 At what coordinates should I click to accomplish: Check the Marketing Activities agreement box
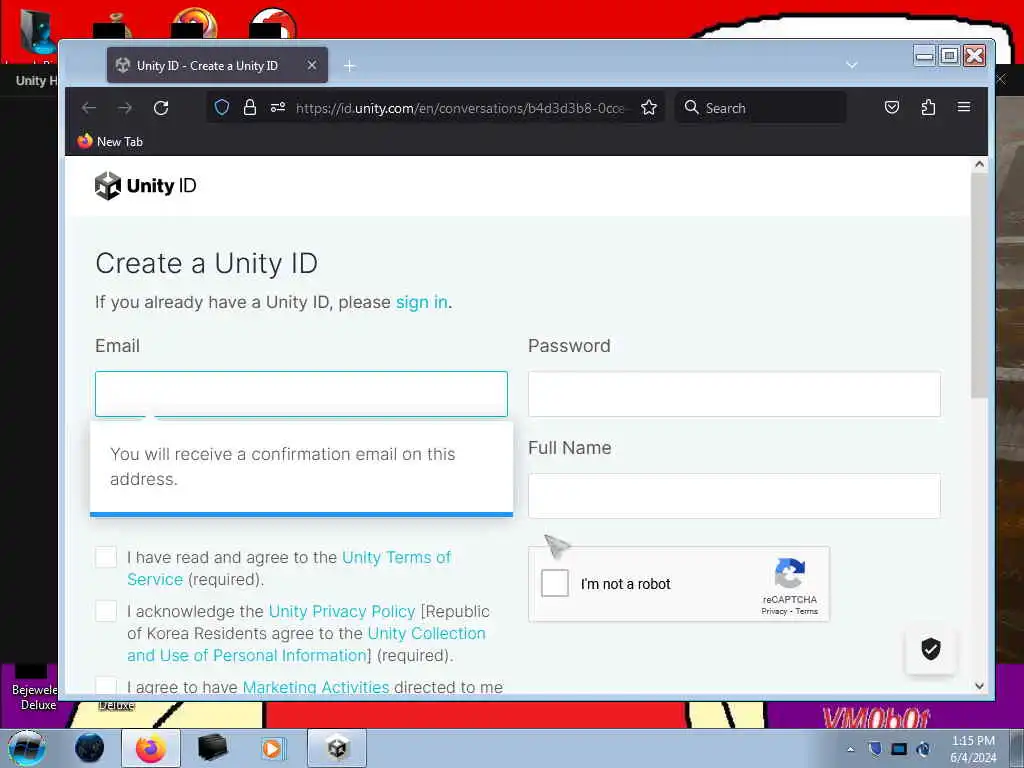coord(106,686)
